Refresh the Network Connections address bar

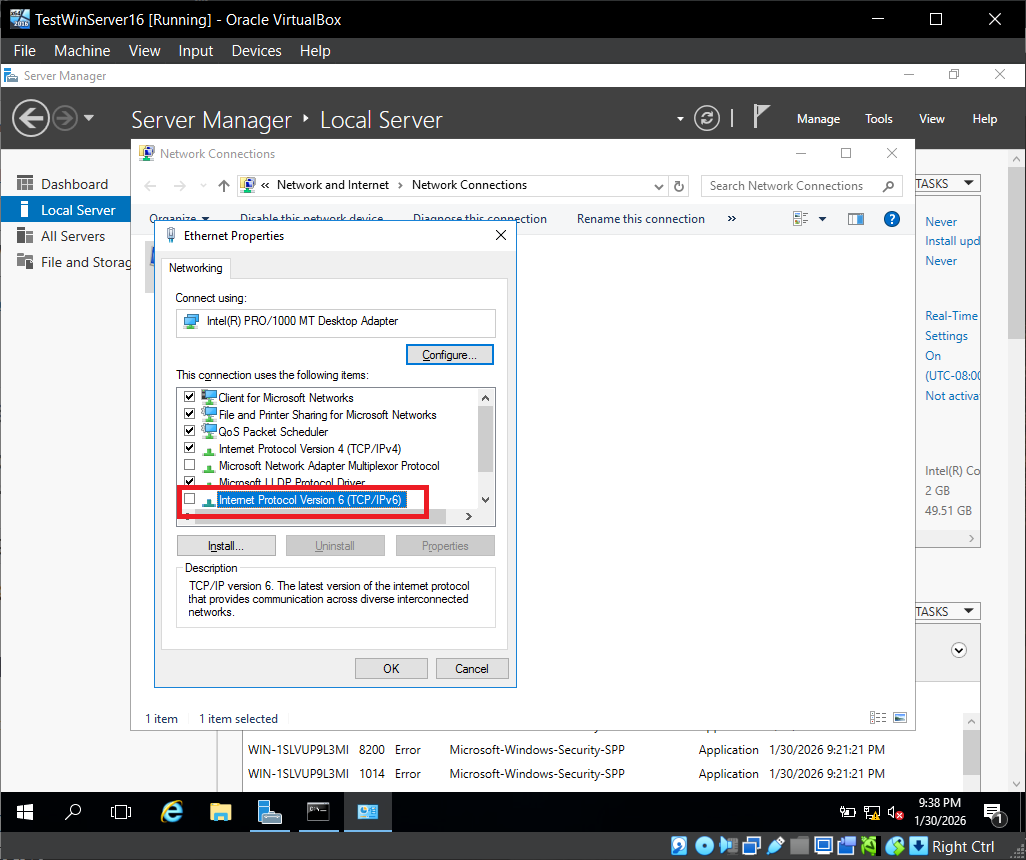point(680,186)
